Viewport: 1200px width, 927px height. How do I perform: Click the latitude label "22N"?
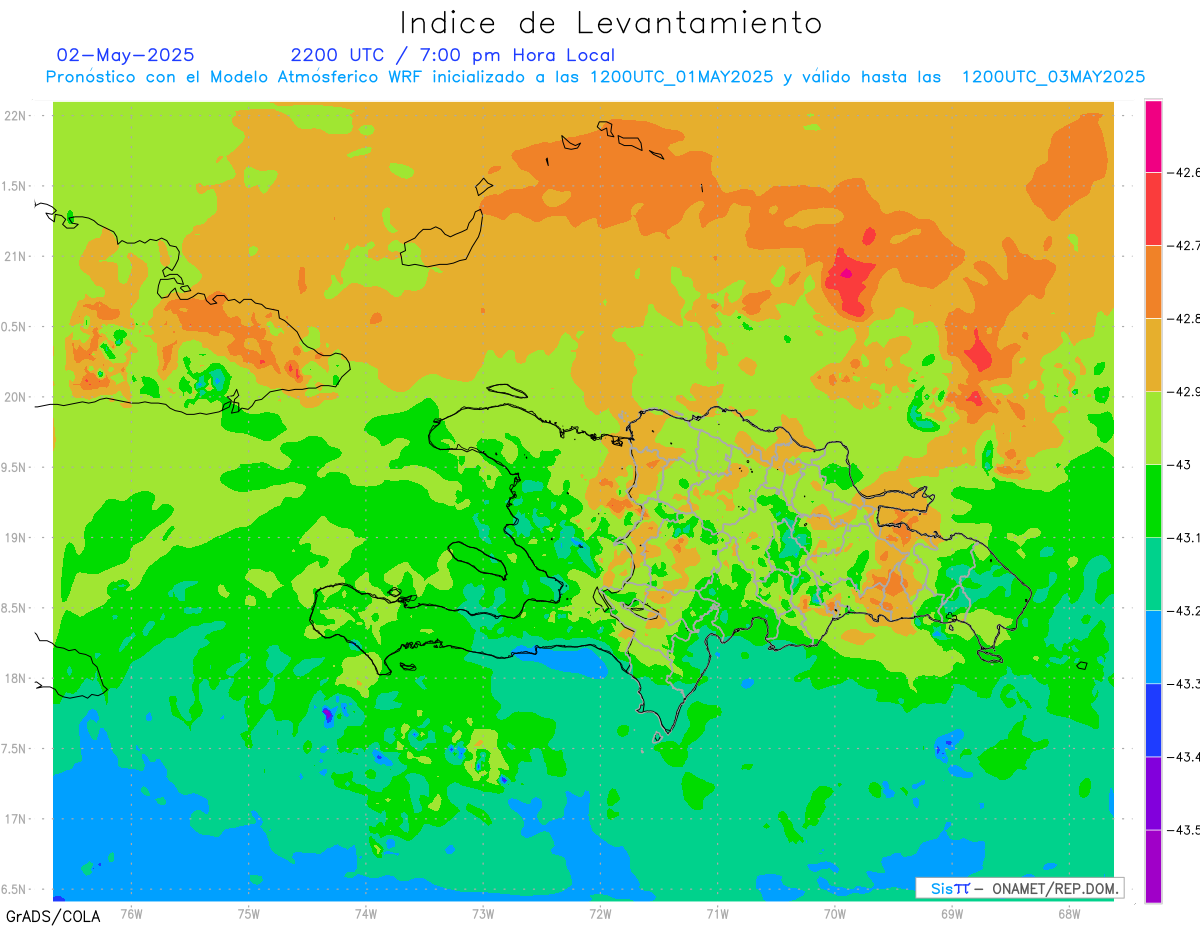(x=15, y=115)
